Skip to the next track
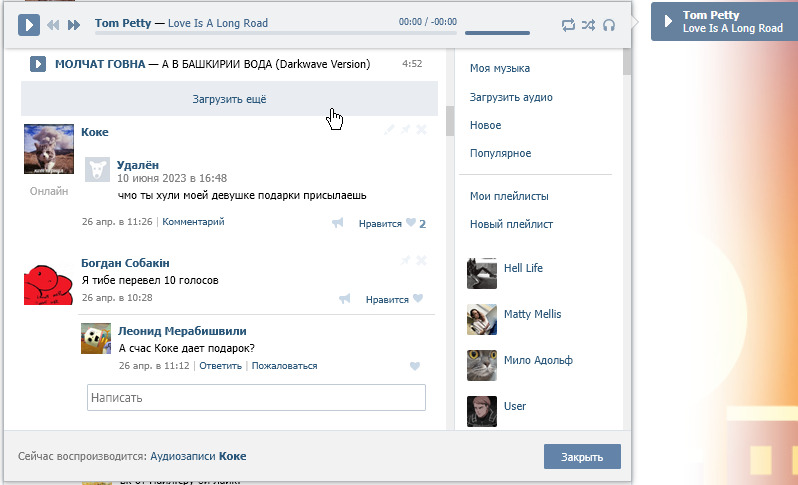Image resolution: width=798 pixels, height=485 pixels. pyautogui.click(x=74, y=24)
